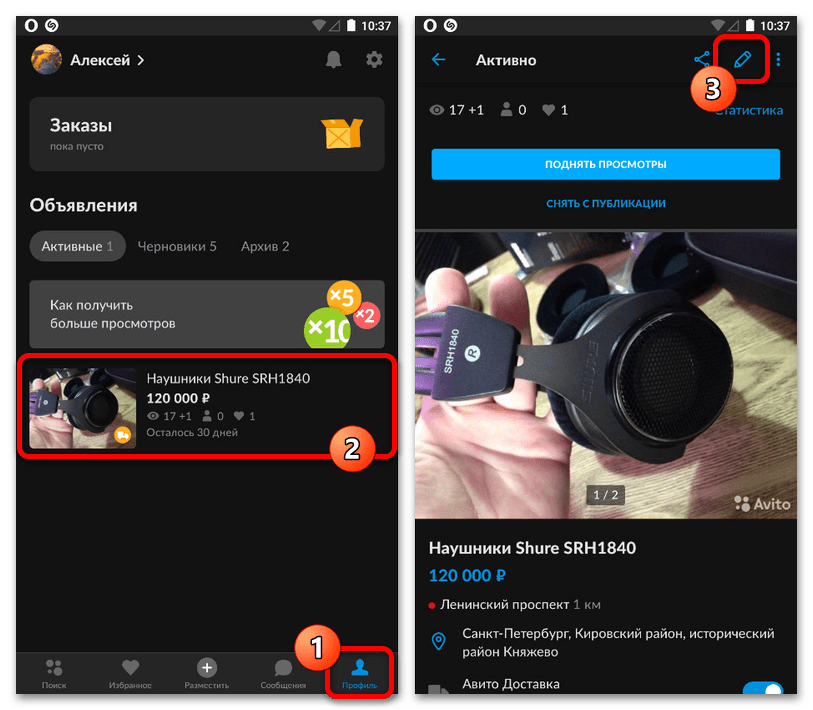Toggle the Авито Доставка switch
The height and width of the screenshot is (710, 813).
pos(763,688)
